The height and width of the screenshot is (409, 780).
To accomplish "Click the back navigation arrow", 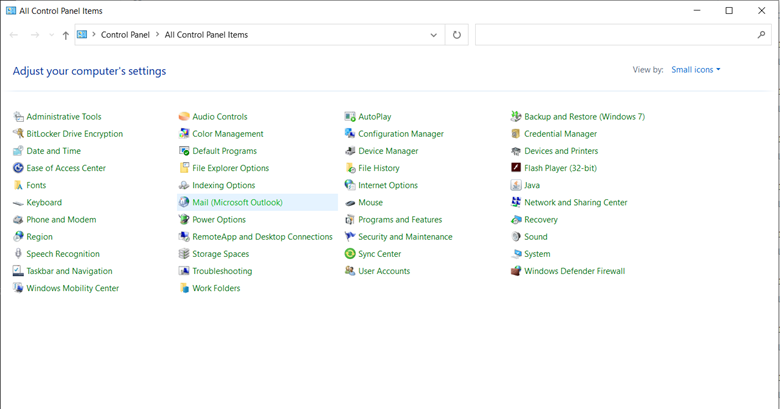I will click(x=14, y=35).
